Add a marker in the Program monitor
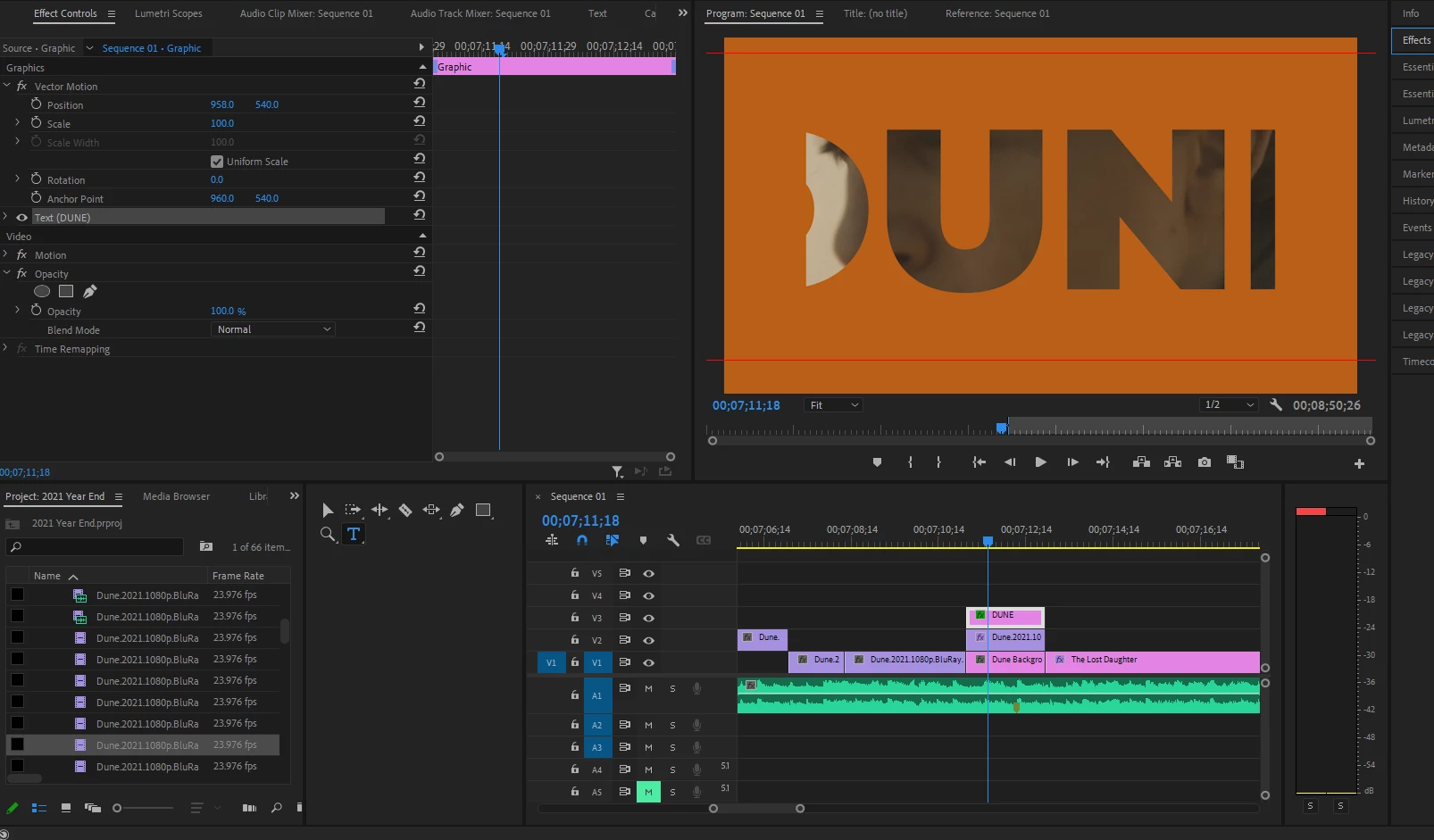The height and width of the screenshot is (840, 1434). click(877, 462)
